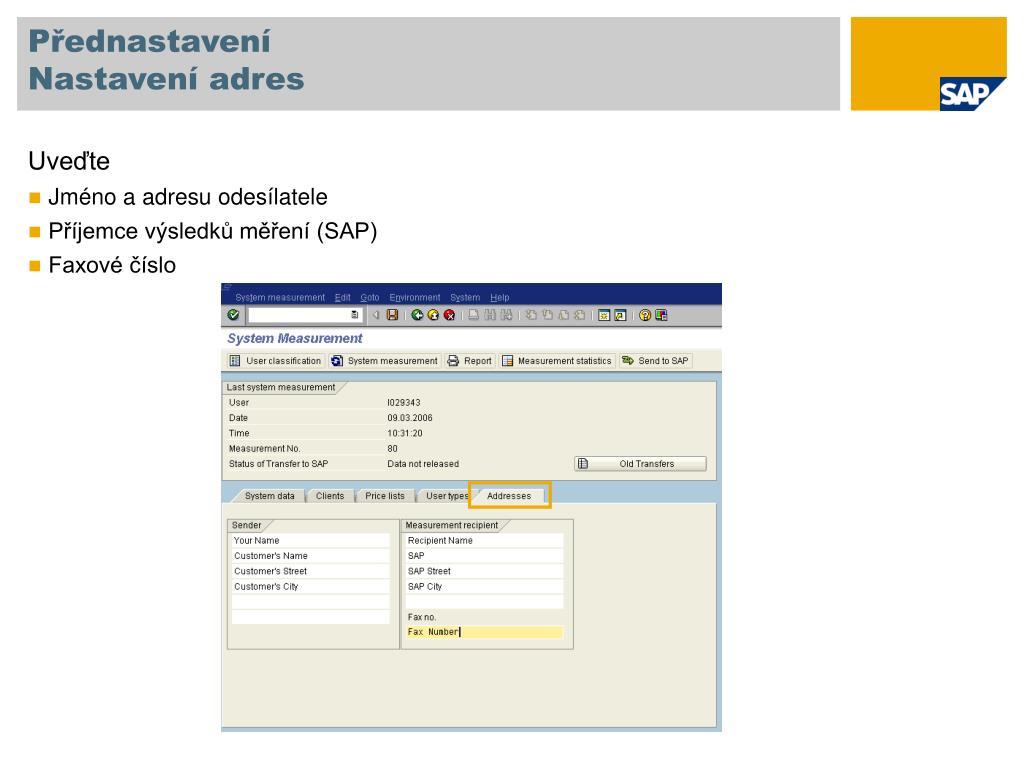
Task: Open the Goto menu
Action: 370,297
